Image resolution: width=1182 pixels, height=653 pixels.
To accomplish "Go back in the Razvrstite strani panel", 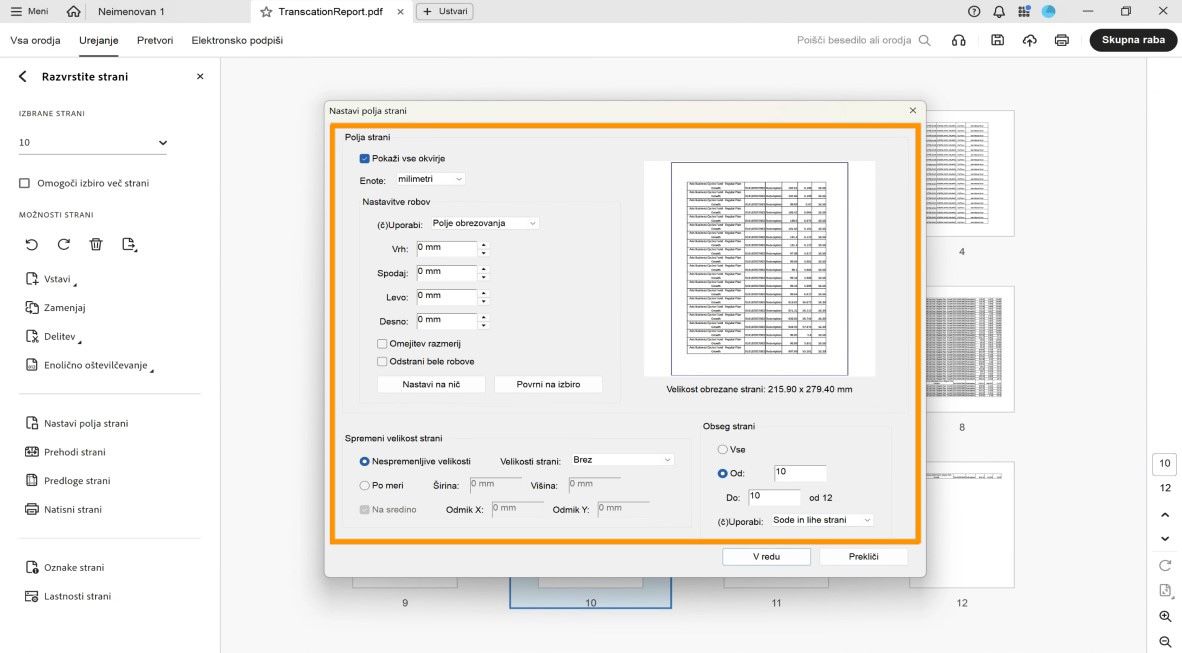I will [x=23, y=76].
